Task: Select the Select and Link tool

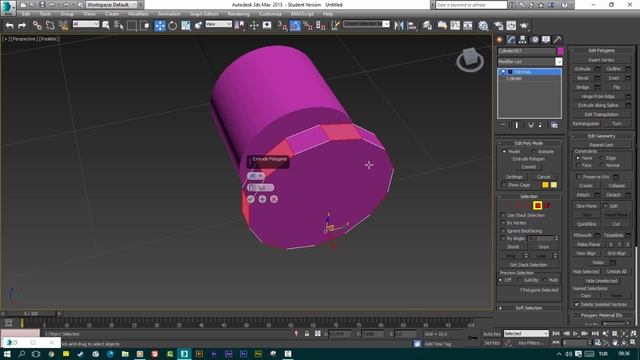Action: click(37, 25)
